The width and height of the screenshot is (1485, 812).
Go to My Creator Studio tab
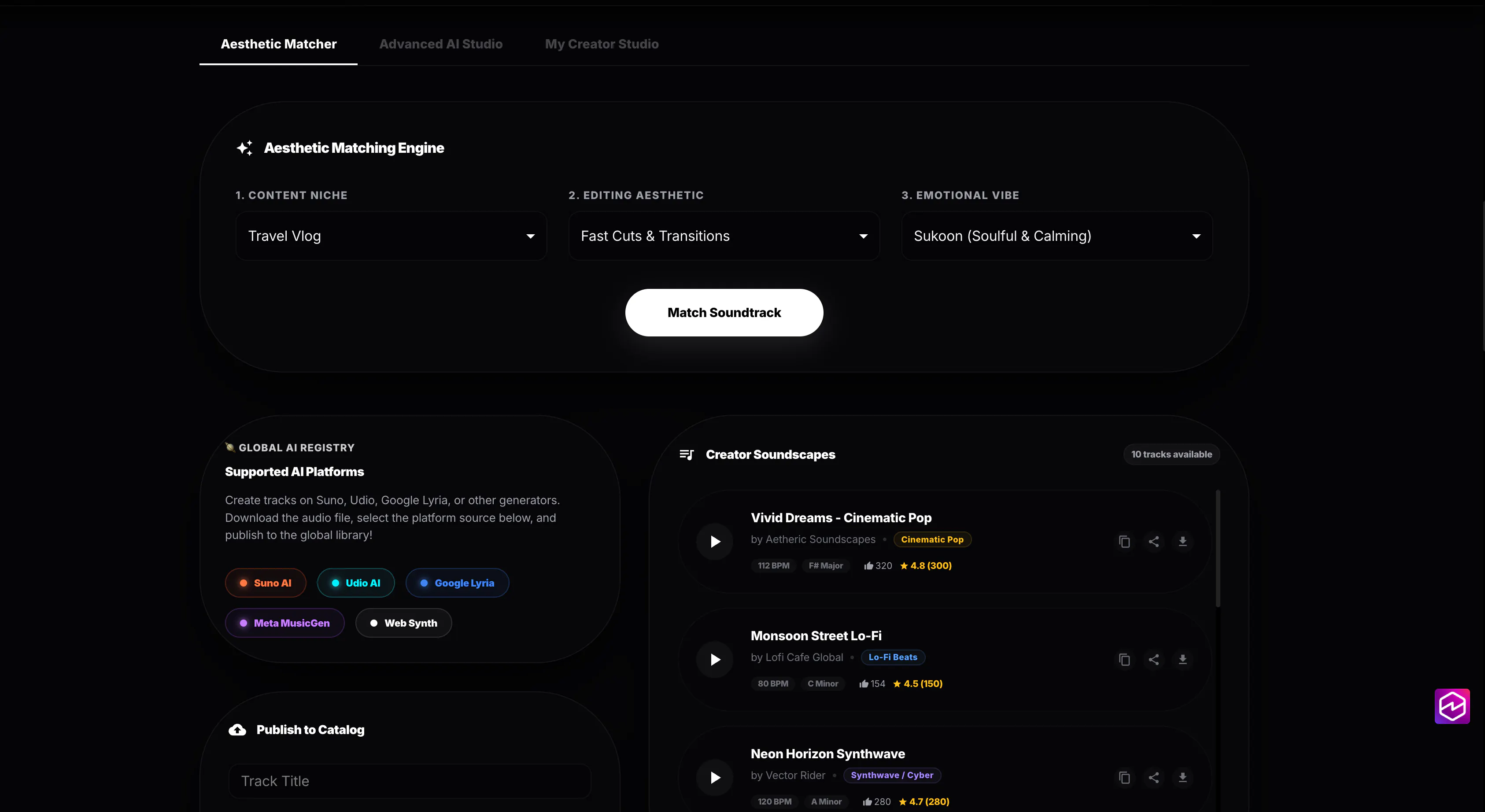pyautogui.click(x=602, y=44)
